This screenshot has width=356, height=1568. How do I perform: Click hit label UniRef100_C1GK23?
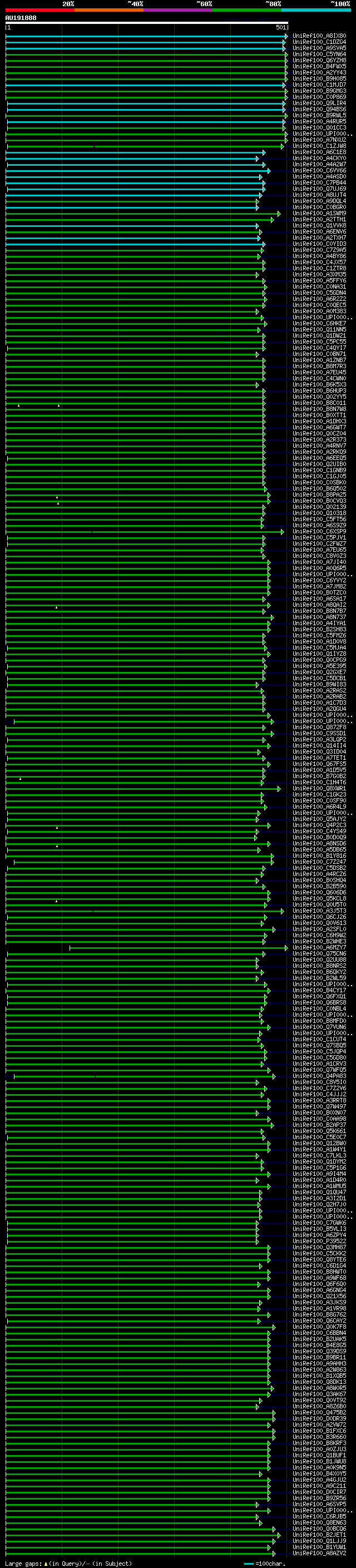click(x=319, y=794)
